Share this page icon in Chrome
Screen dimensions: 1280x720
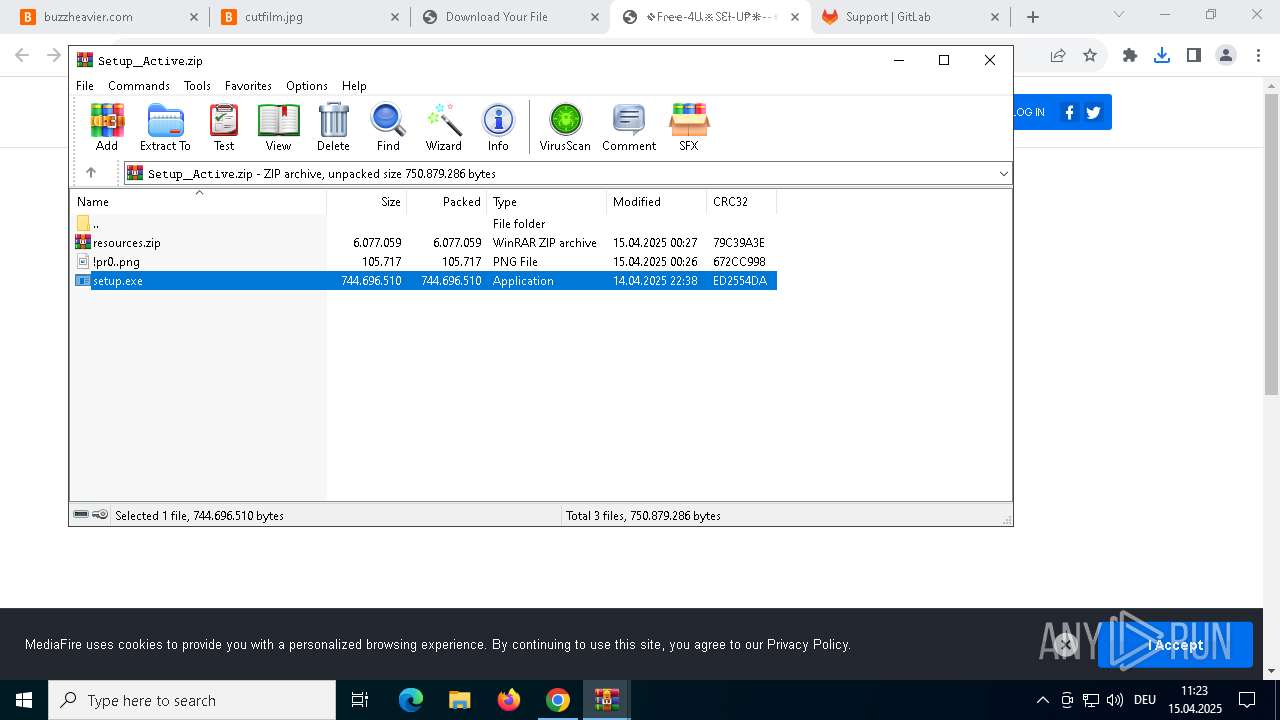click(1058, 56)
